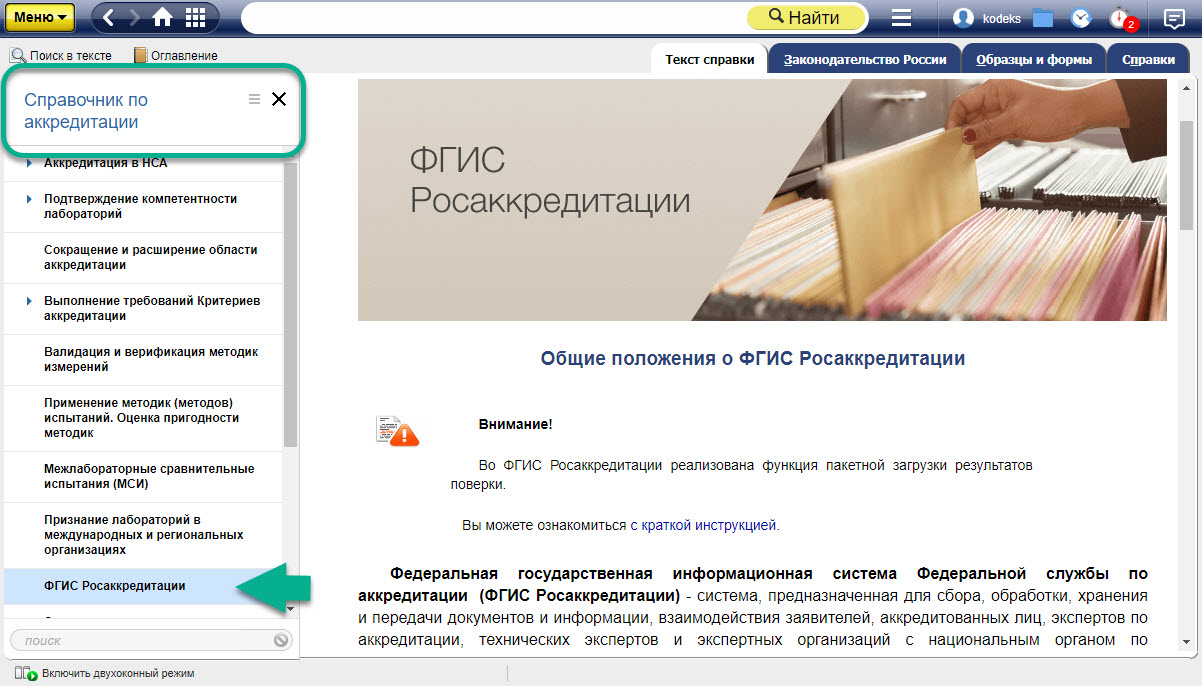Clear the contents panel search field
Image resolution: width=1202 pixels, height=686 pixels.
281,640
